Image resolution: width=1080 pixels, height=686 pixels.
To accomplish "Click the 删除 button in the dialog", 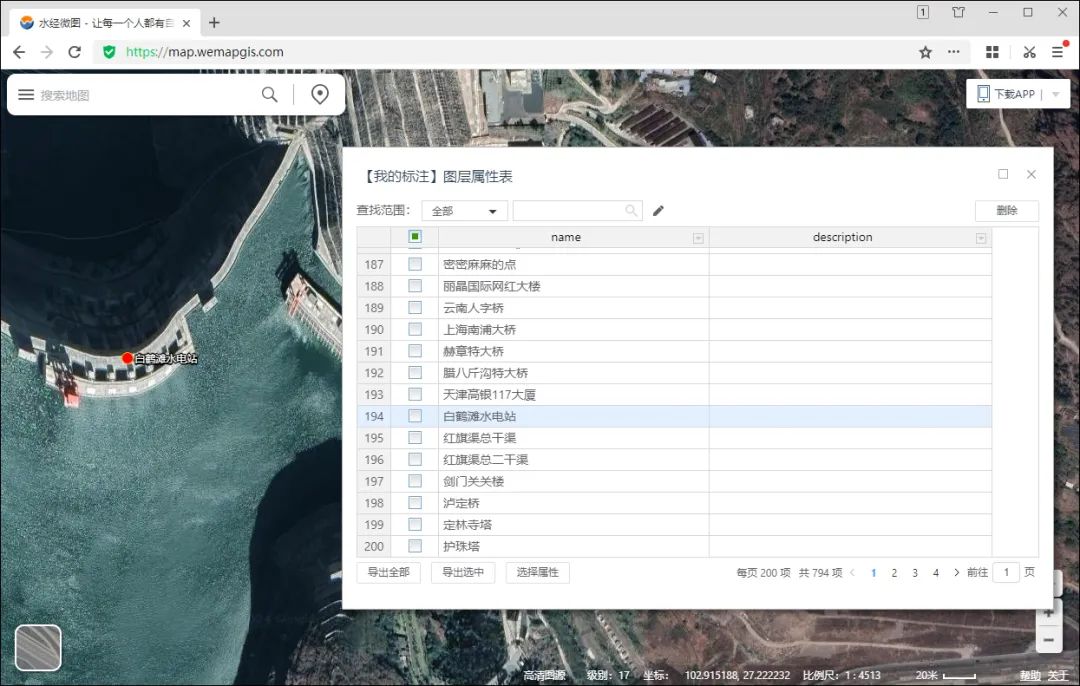I will click(1007, 210).
